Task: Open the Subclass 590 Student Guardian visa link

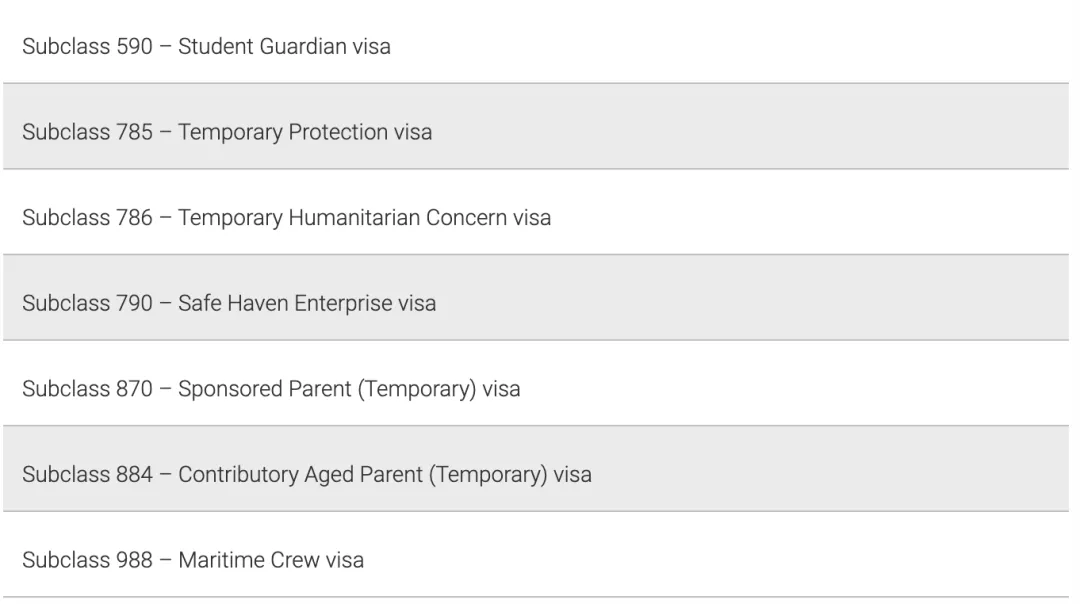Action: point(206,46)
